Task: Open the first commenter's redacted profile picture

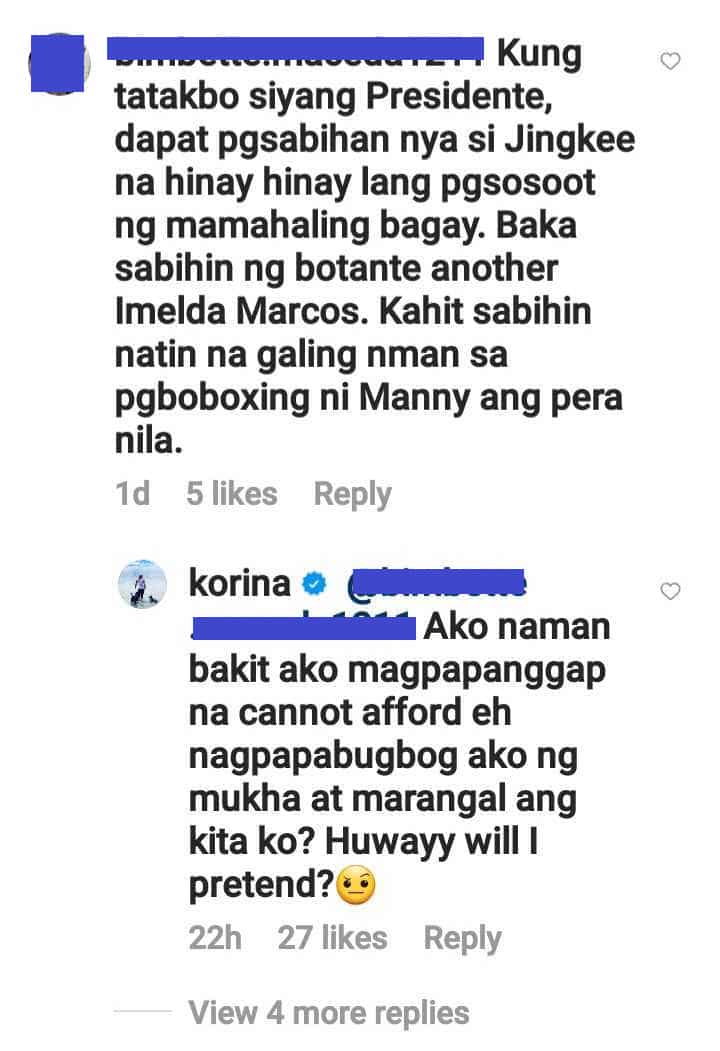Action: pos(58,63)
